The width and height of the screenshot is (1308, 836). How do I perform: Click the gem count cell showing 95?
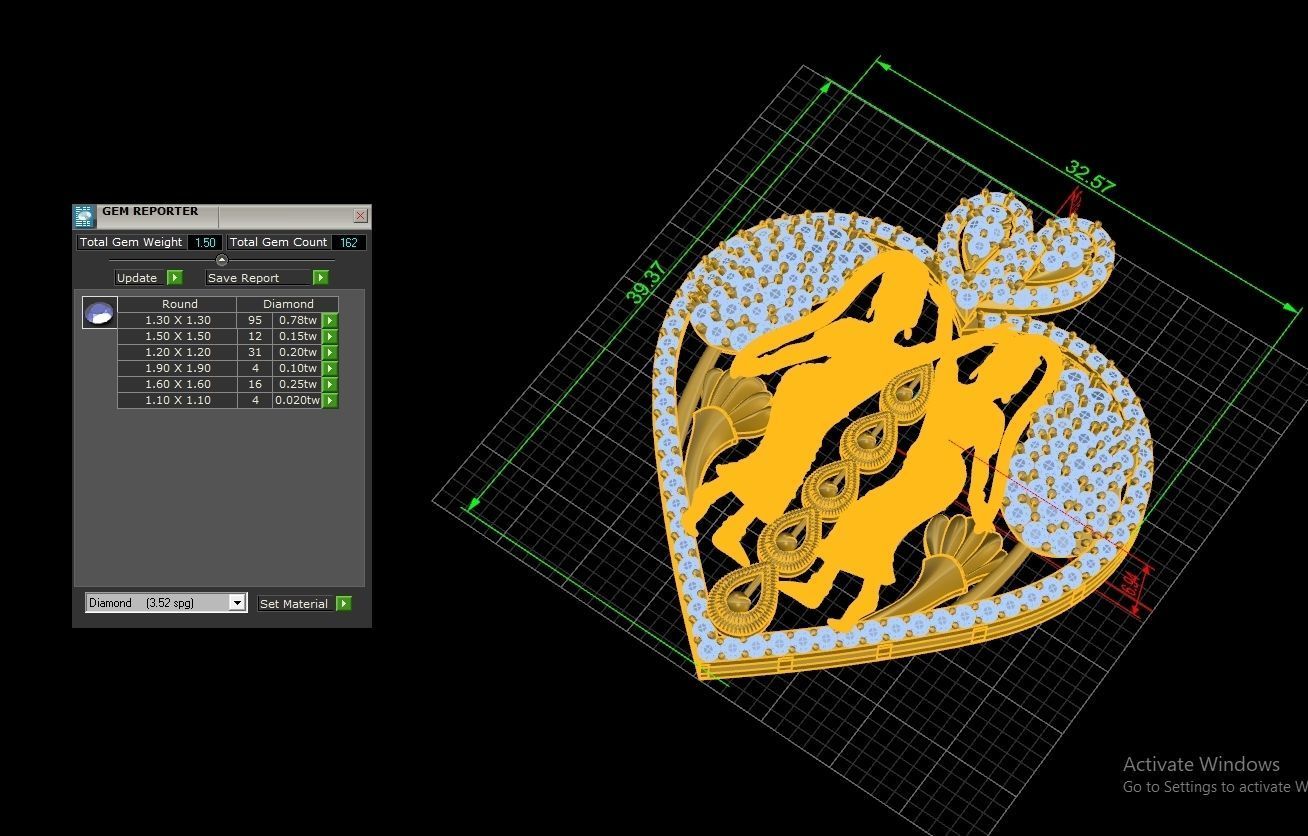click(255, 321)
